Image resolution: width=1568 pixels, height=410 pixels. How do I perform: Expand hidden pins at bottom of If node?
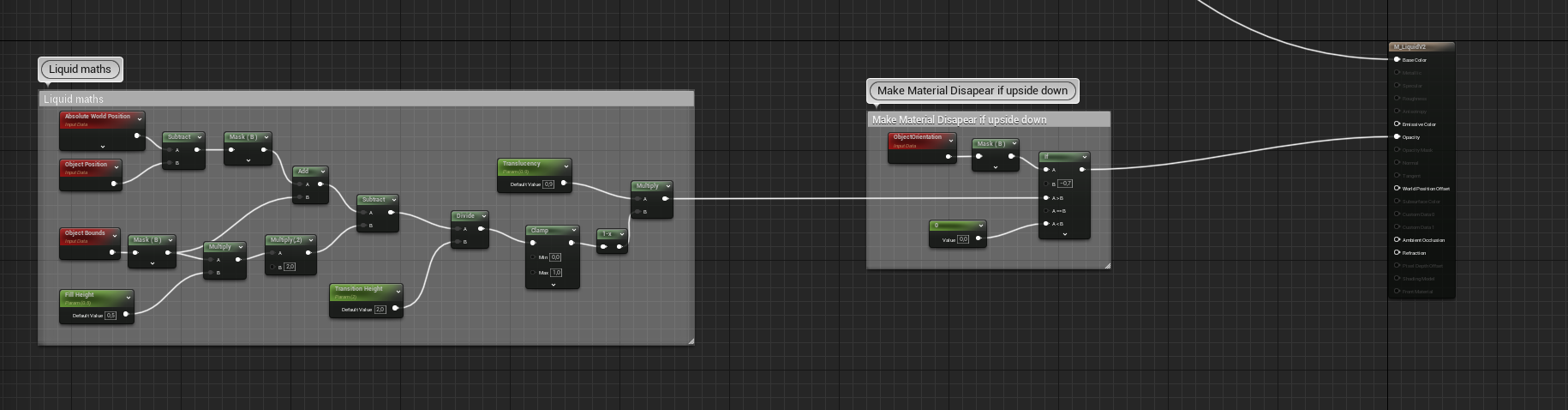click(x=1064, y=234)
